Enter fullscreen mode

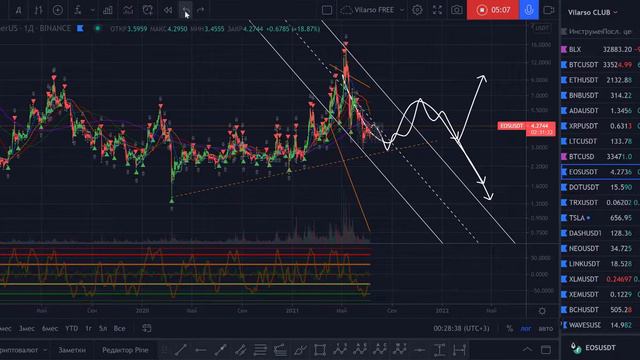[x=437, y=10]
